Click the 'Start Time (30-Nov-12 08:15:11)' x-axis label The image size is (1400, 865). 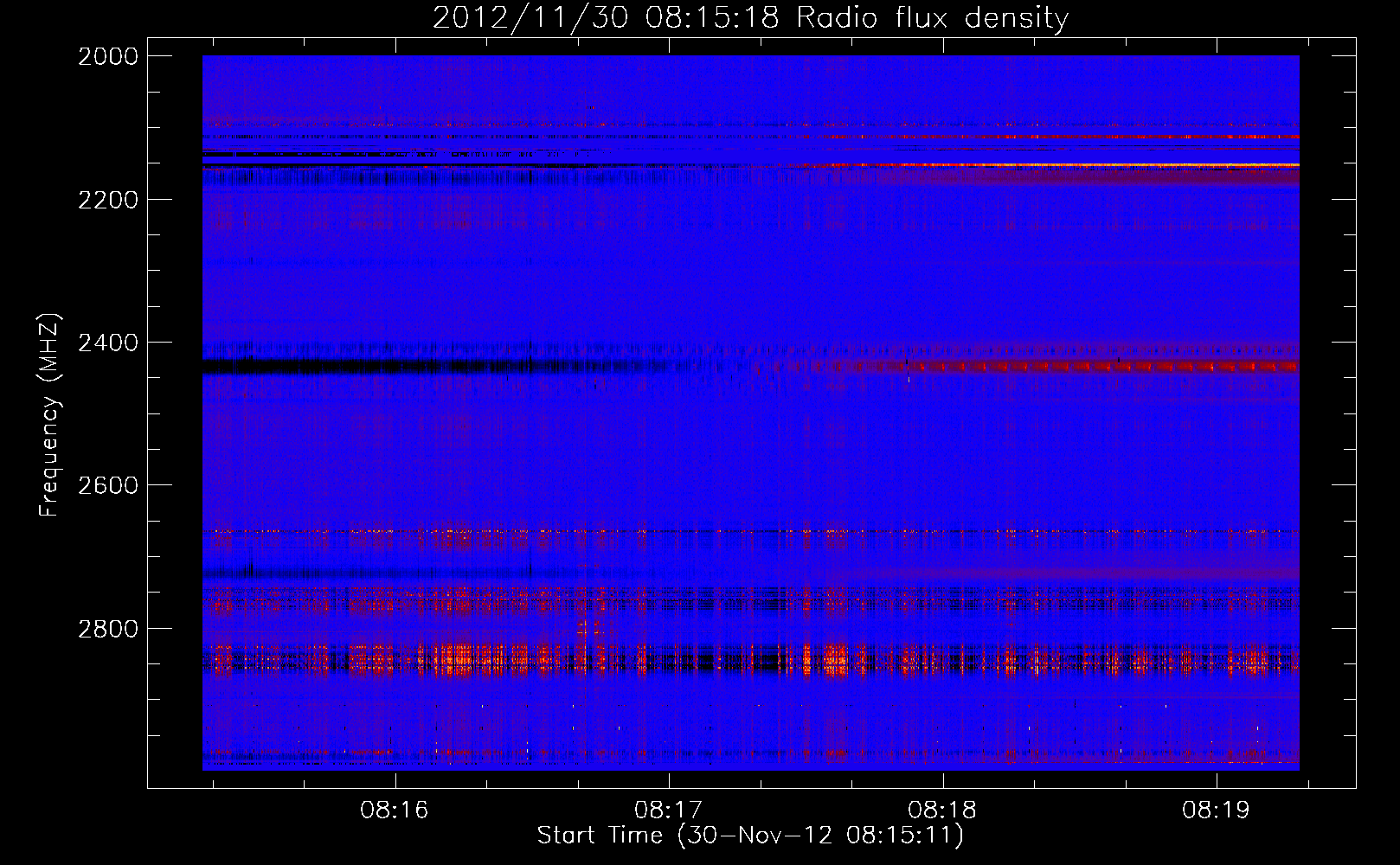(x=749, y=836)
